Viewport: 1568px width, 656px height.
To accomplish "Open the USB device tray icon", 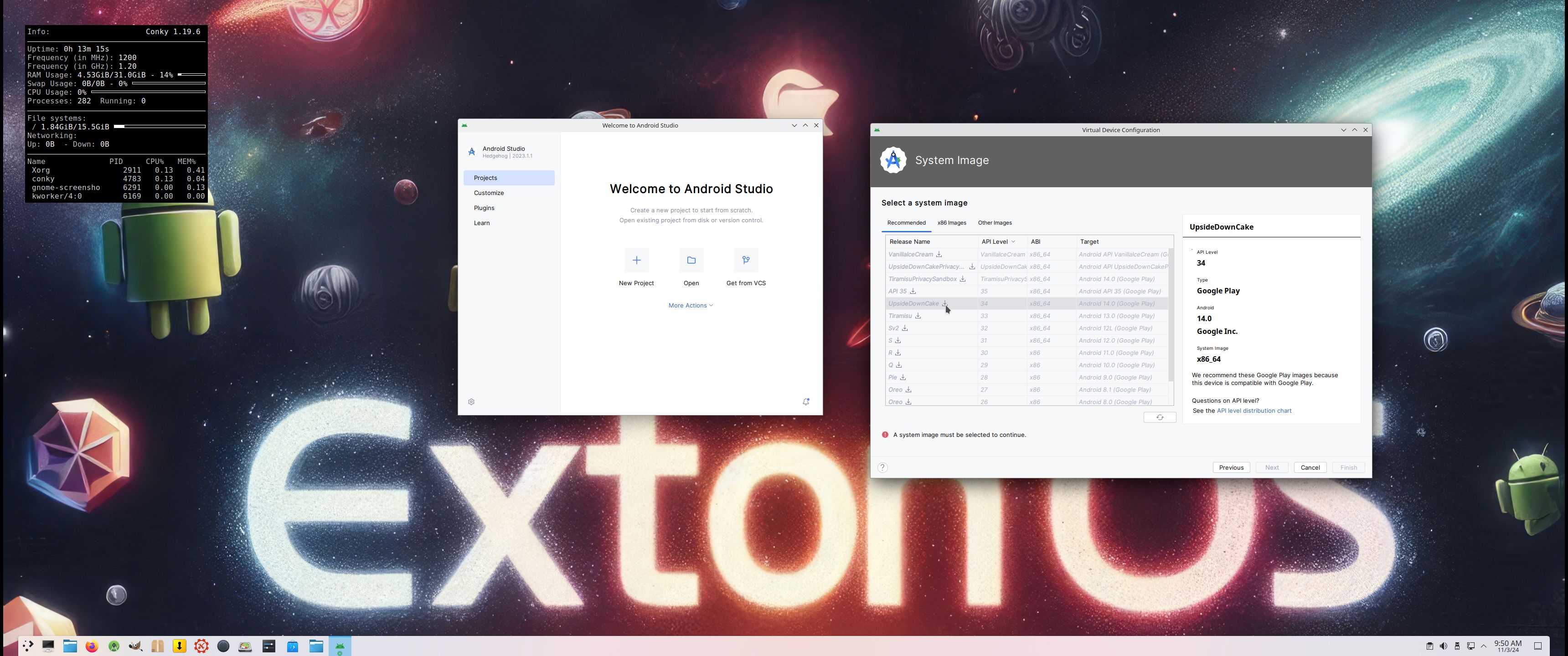I will pos(1457,646).
